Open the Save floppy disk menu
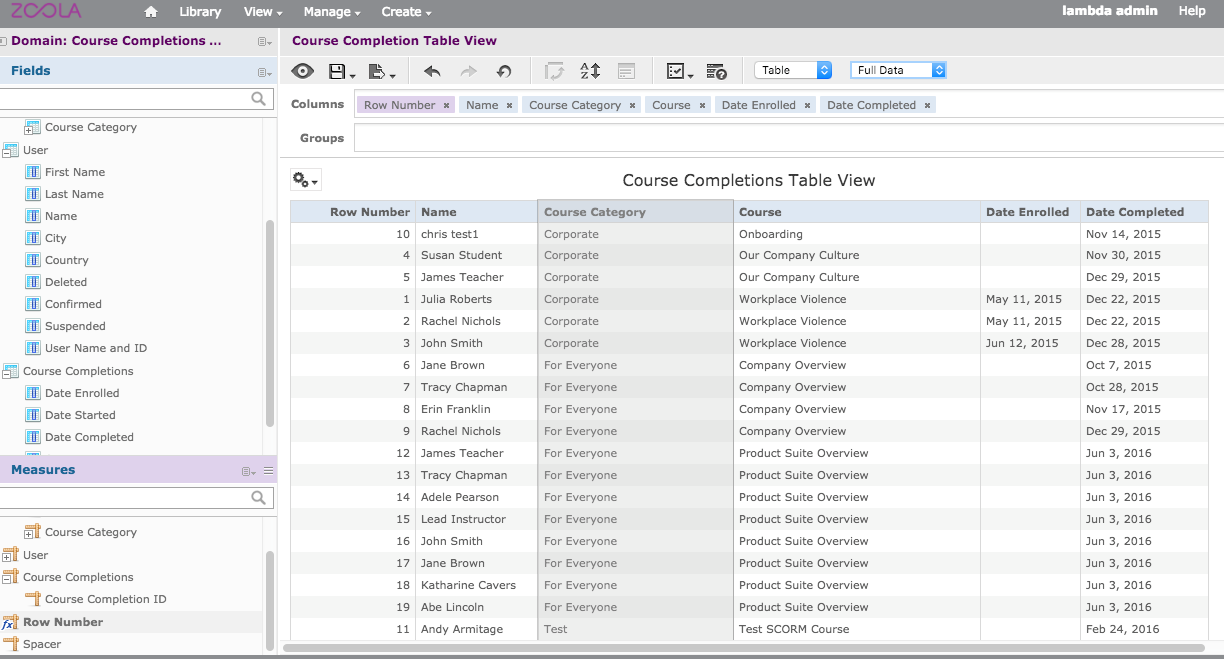The height and width of the screenshot is (659, 1224). 341,71
